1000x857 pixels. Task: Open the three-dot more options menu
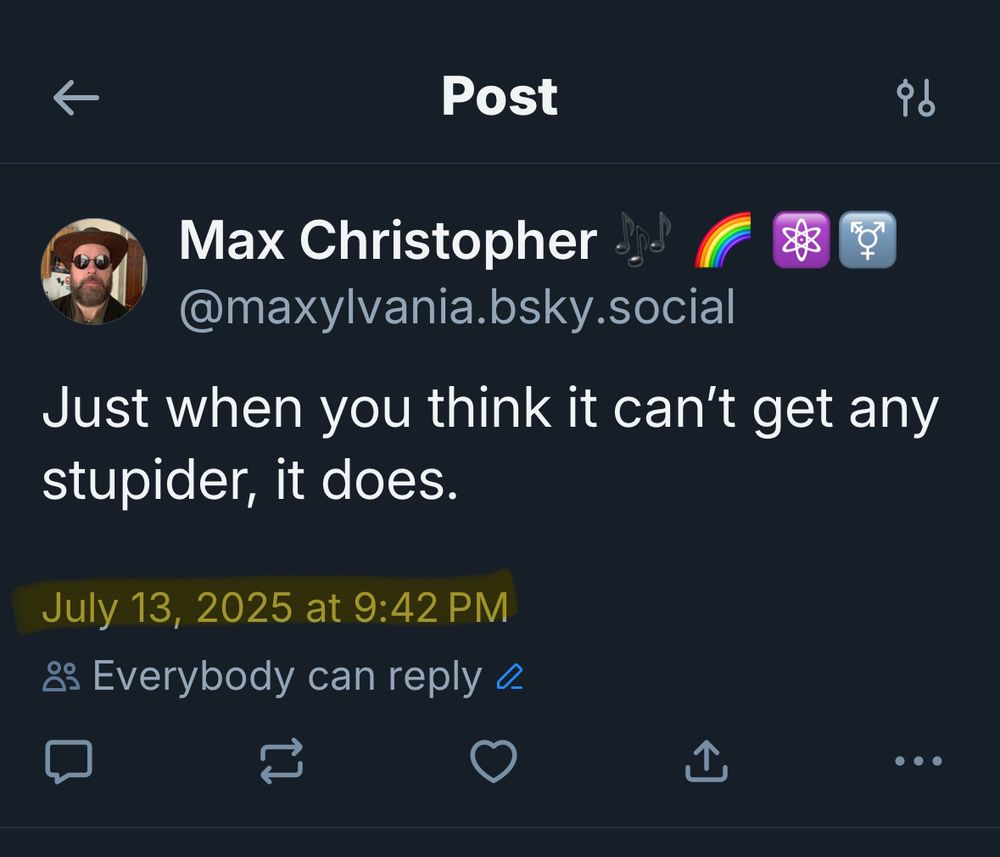[x=918, y=762]
